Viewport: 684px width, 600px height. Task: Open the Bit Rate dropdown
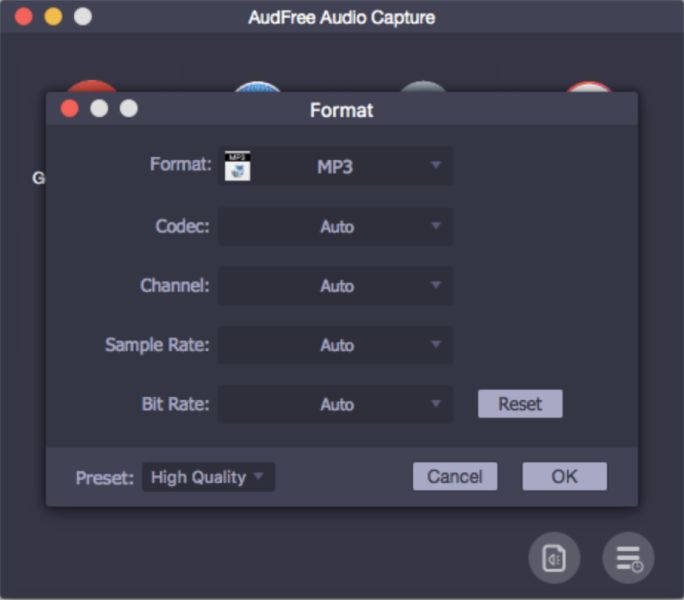(335, 404)
